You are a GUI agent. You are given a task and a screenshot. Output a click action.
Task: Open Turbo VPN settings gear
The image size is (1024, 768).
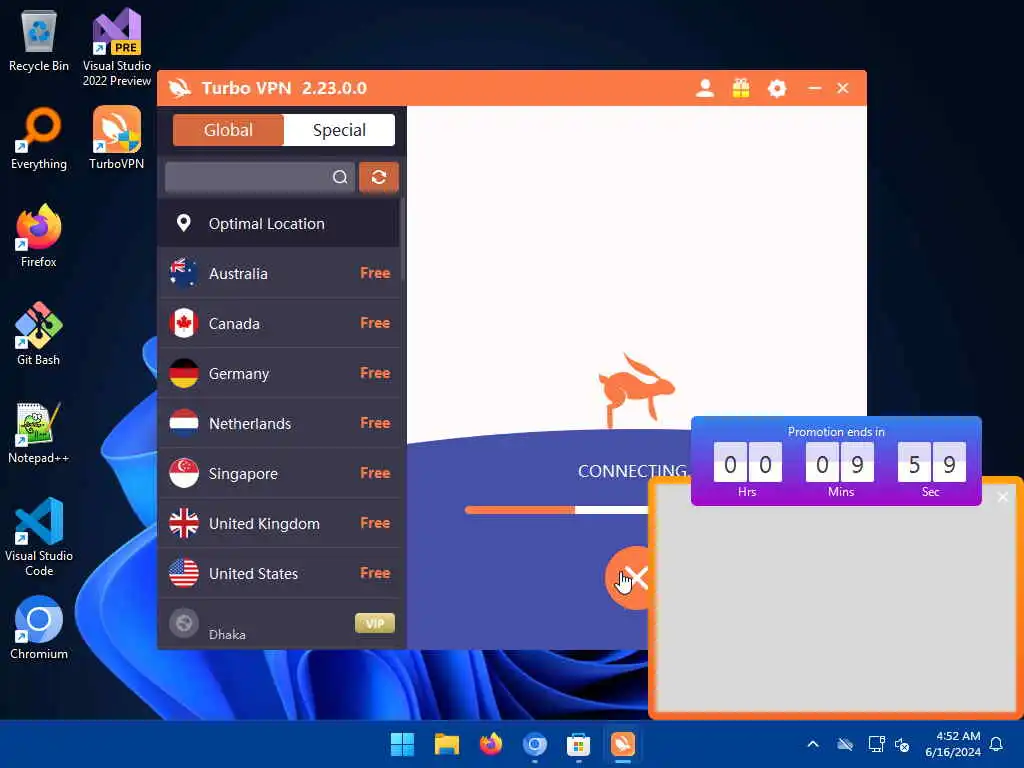776,88
